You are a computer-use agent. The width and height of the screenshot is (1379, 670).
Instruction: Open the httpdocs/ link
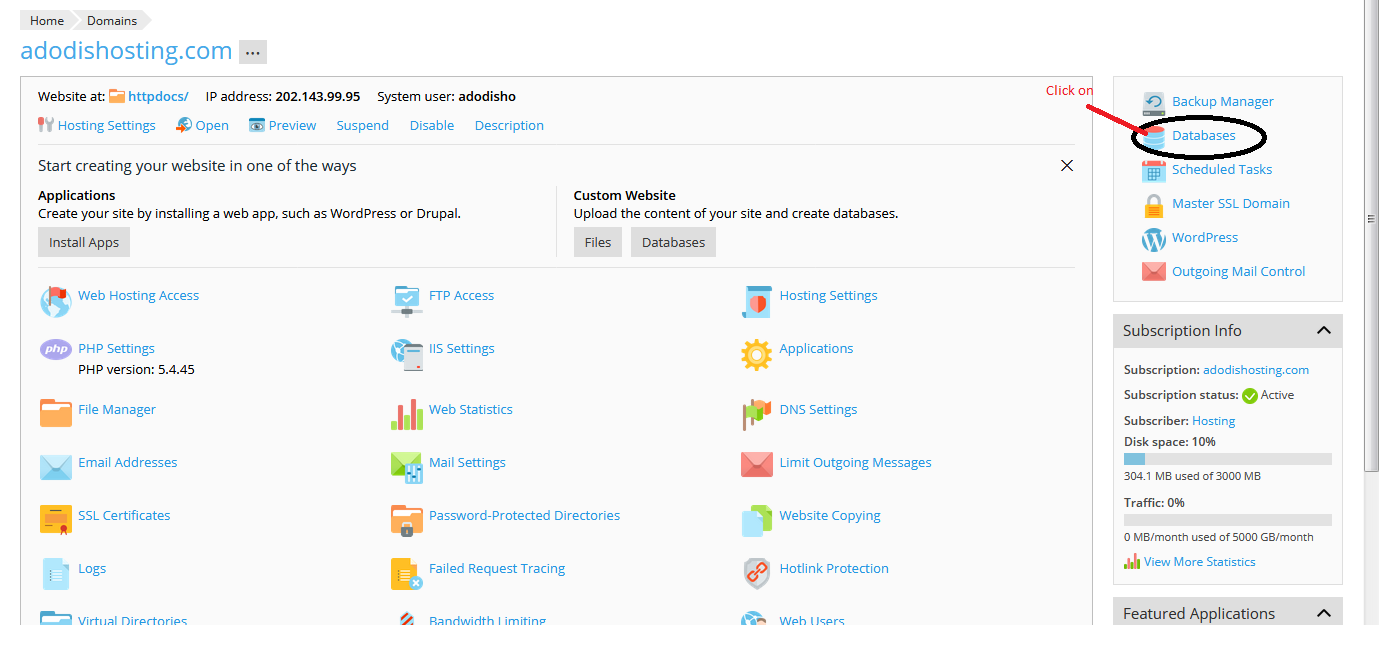click(x=158, y=97)
